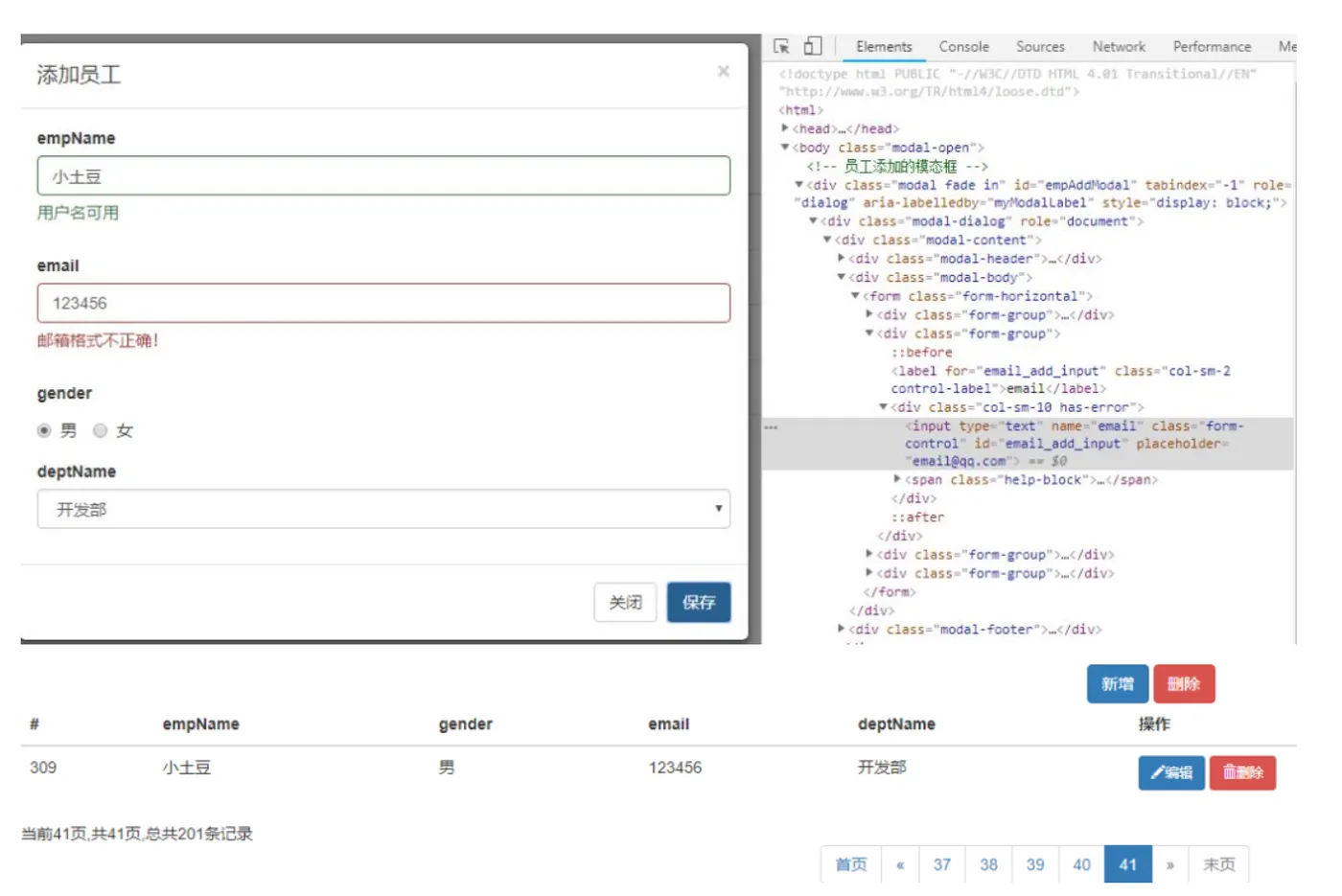Screen dimensions: 1342x896
Task: Collapse the empAddModal div node
Action: coord(798,185)
